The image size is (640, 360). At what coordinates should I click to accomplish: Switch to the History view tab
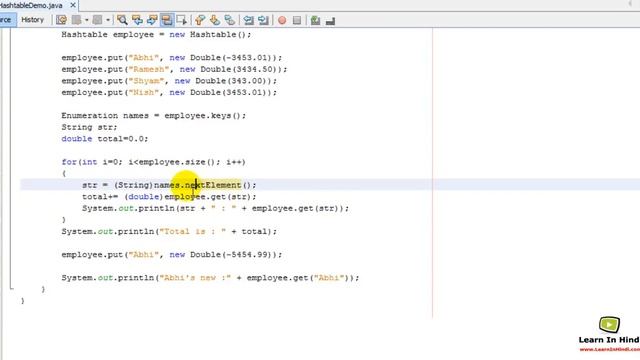(x=32, y=20)
